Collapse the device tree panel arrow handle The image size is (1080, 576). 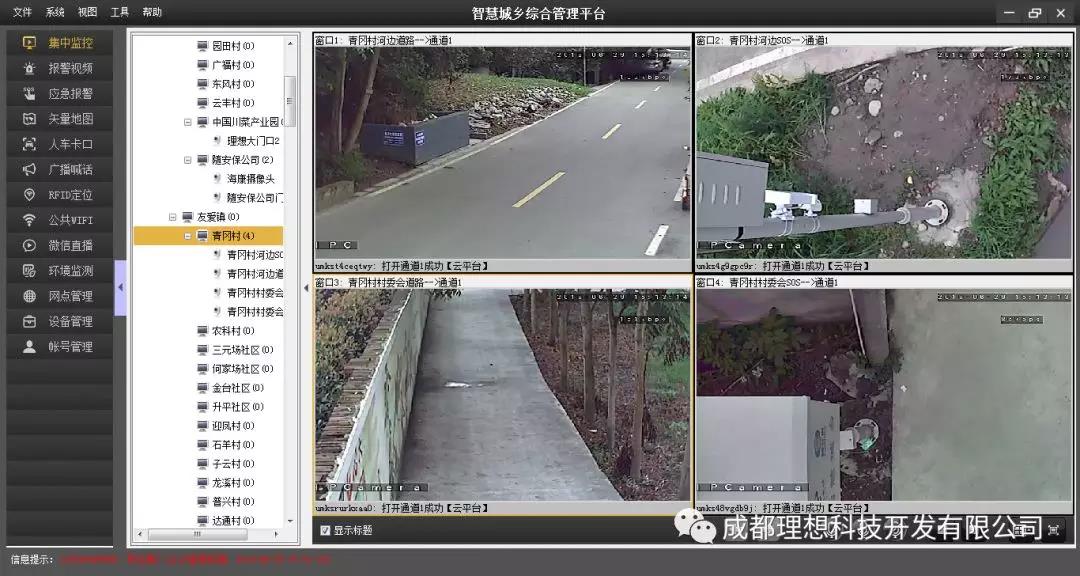pos(120,288)
